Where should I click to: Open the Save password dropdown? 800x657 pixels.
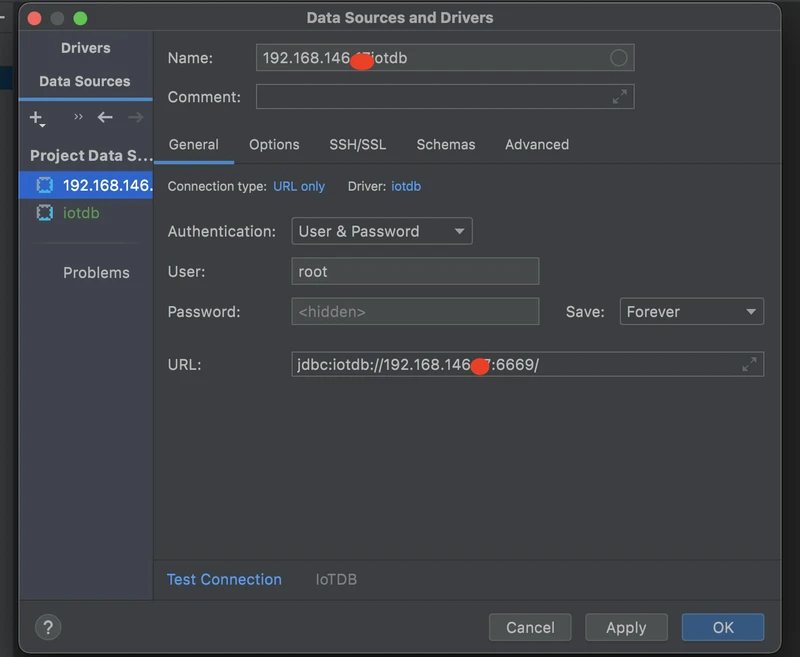[691, 311]
